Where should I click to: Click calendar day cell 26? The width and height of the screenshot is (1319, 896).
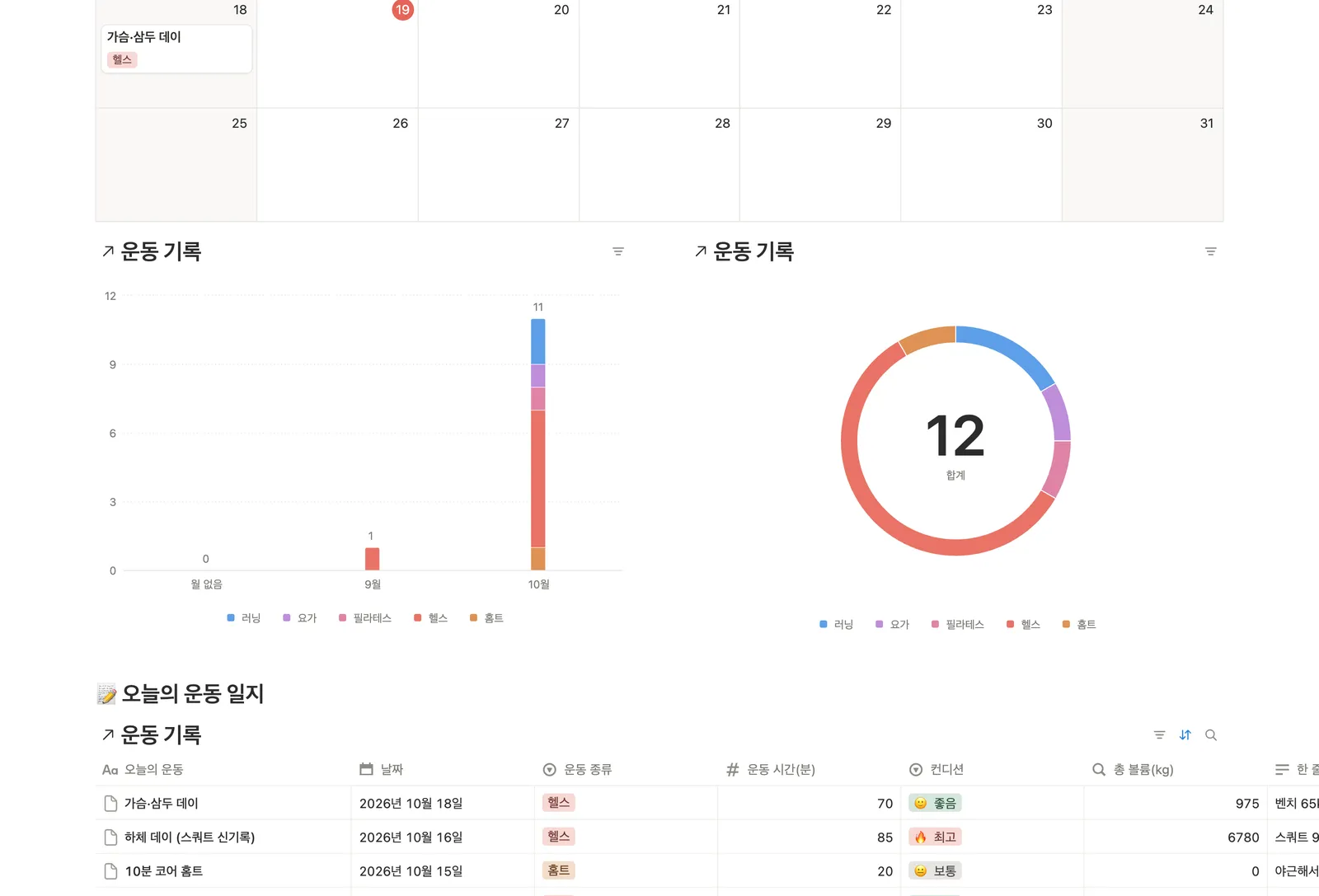point(337,165)
